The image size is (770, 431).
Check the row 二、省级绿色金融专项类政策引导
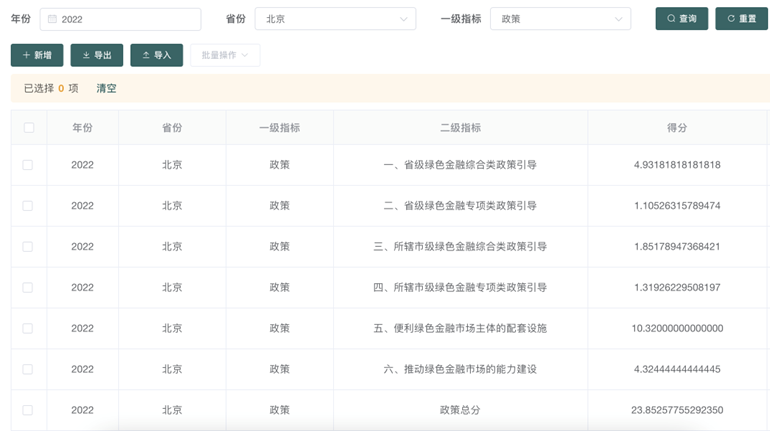(28, 206)
